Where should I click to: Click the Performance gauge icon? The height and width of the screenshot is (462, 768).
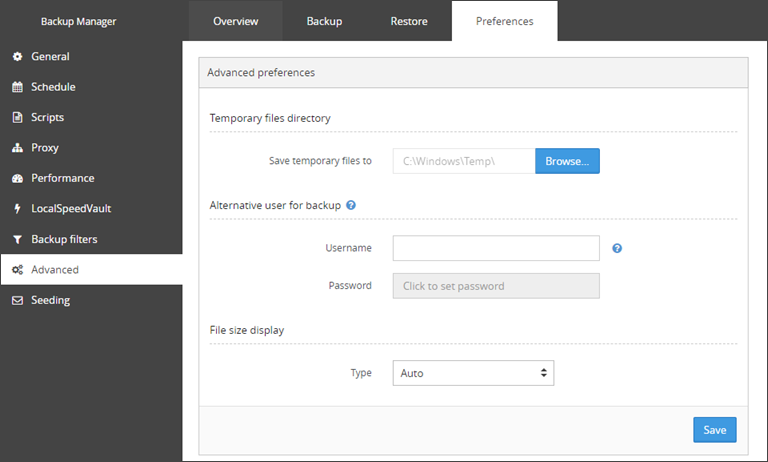click(17, 178)
